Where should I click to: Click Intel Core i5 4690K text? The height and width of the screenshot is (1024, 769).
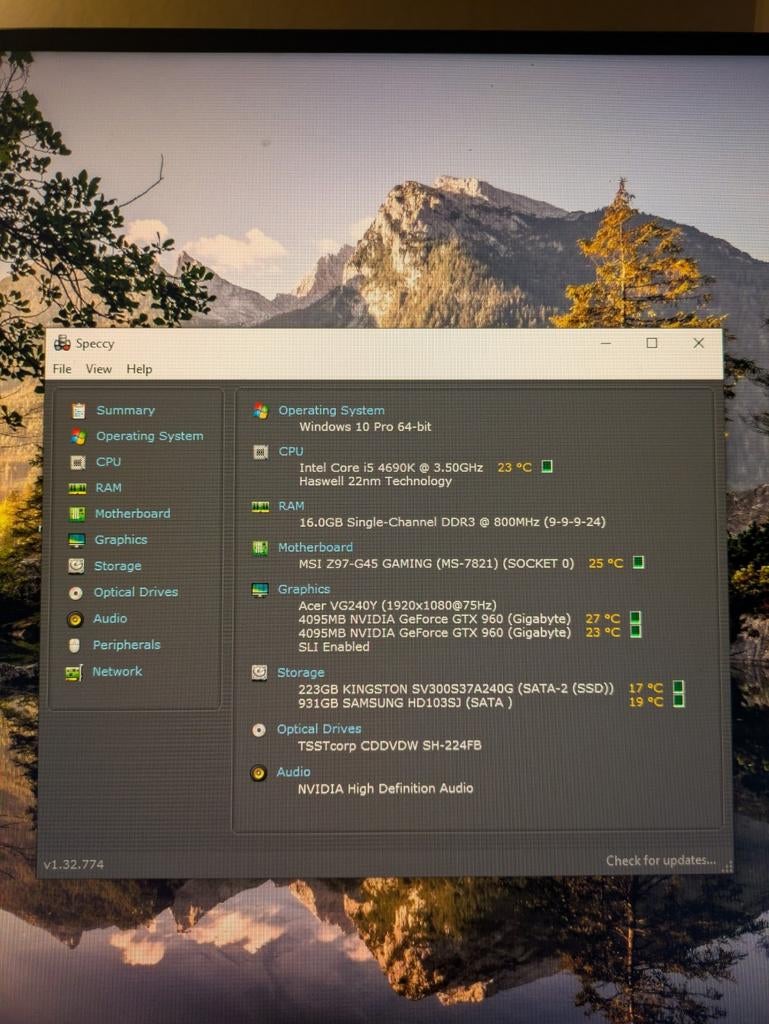click(391, 468)
